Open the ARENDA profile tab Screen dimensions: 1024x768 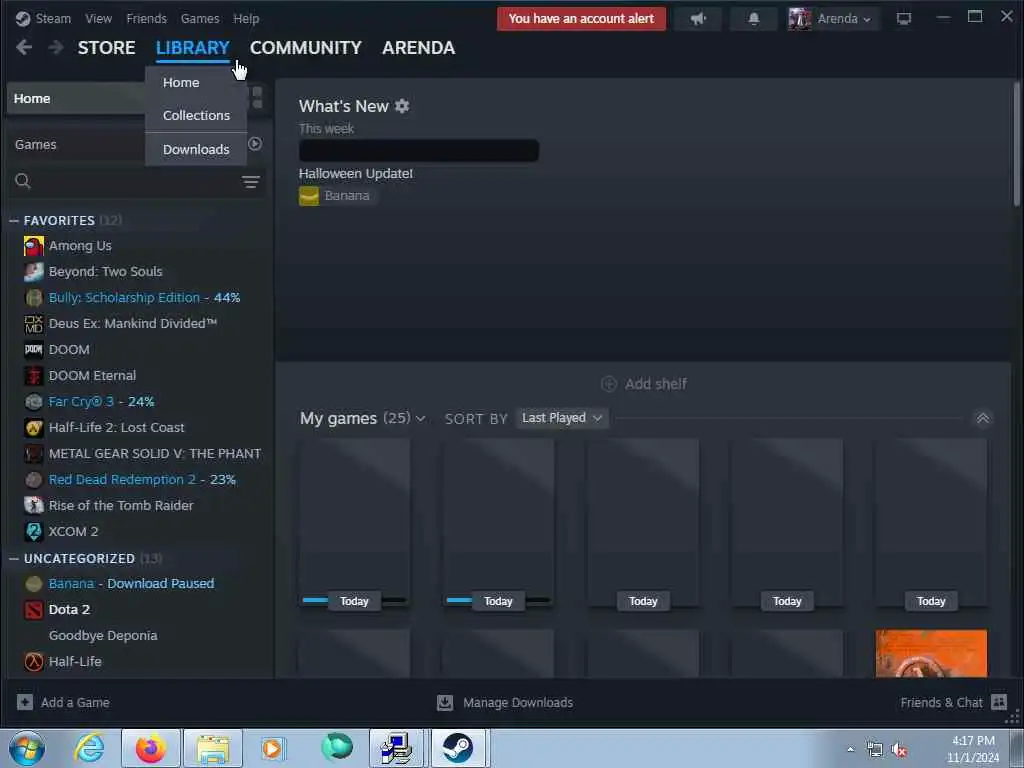tap(419, 48)
